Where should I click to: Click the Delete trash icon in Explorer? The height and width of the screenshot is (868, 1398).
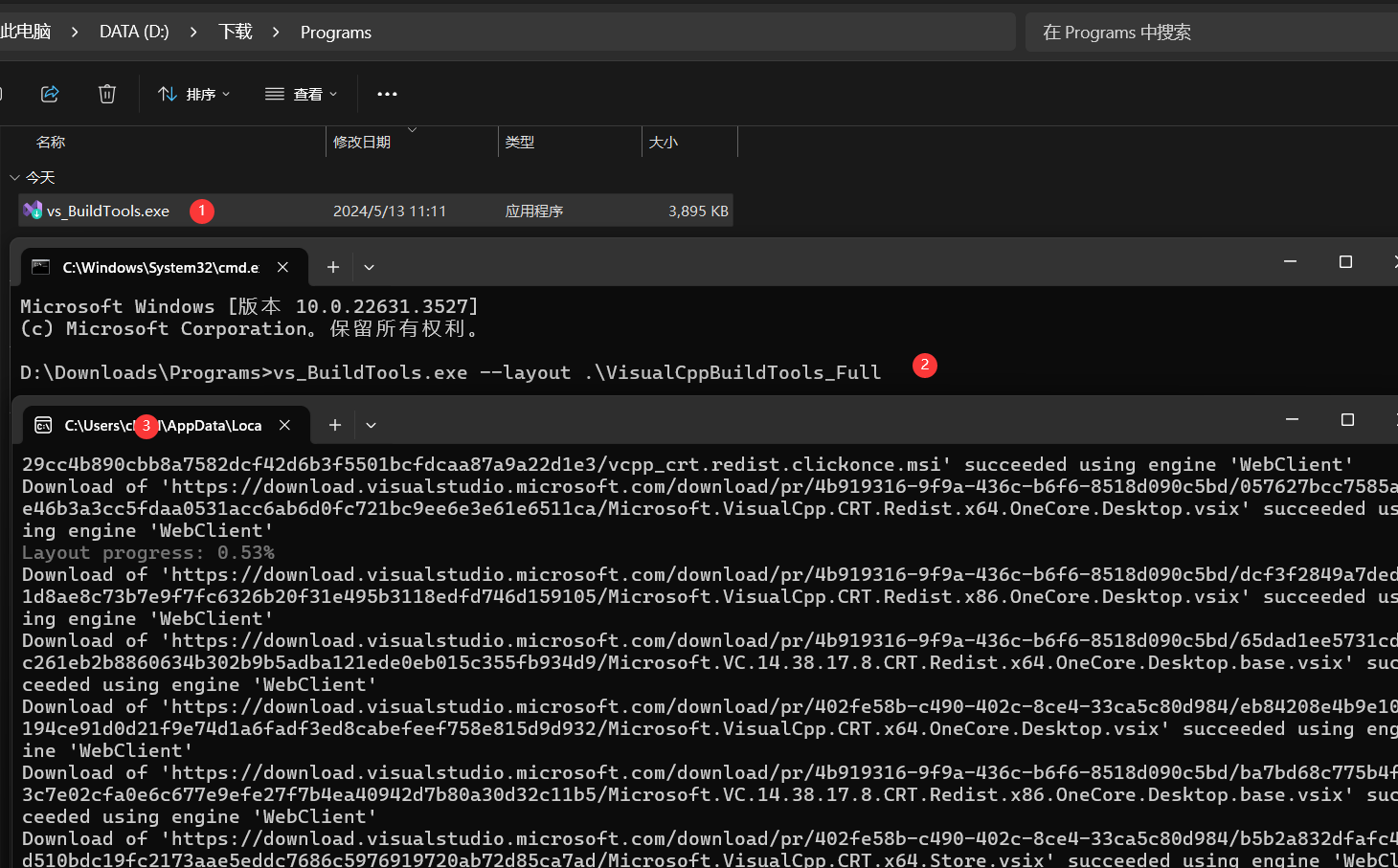(107, 94)
